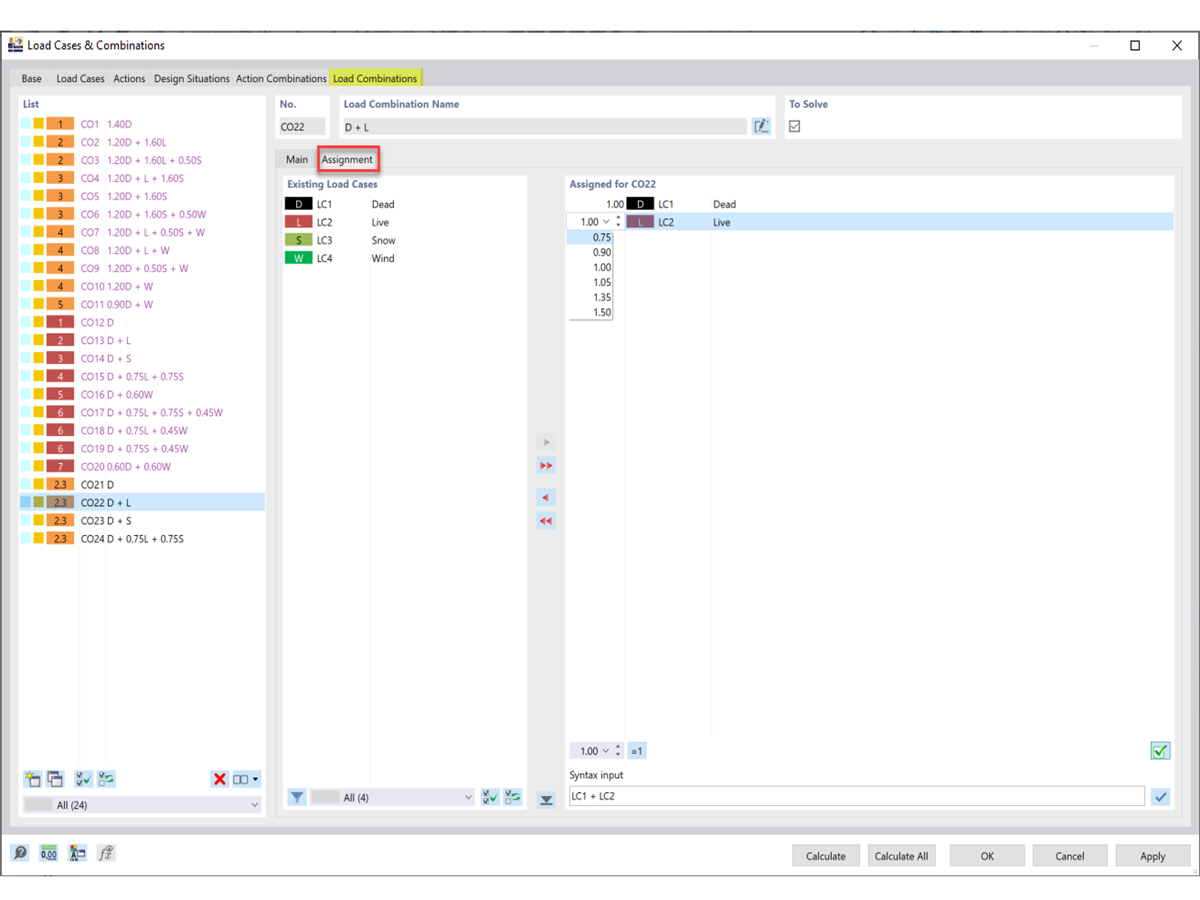Go to Design Situations tab
Screen dimensions: 1200x900
pyautogui.click(x=191, y=79)
